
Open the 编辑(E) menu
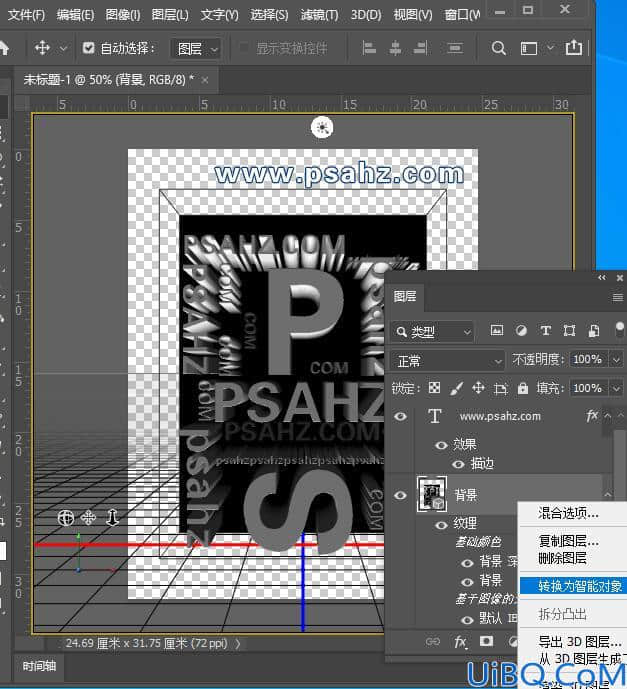click(x=75, y=15)
